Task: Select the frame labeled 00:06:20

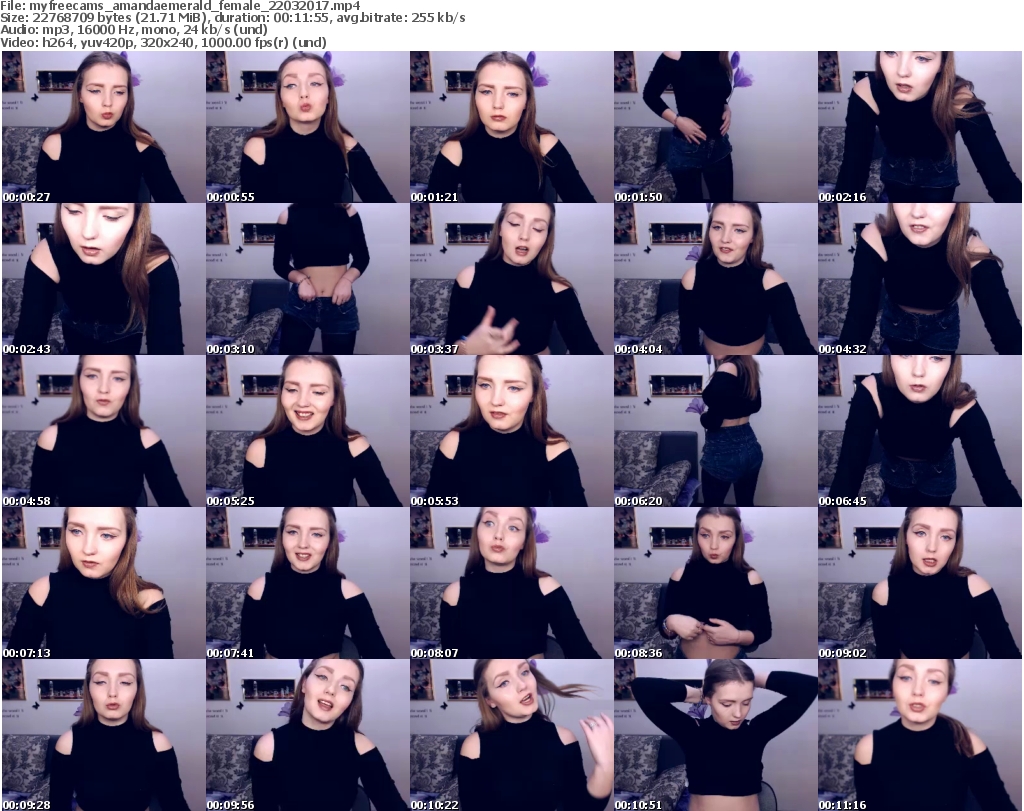Action: (715, 431)
